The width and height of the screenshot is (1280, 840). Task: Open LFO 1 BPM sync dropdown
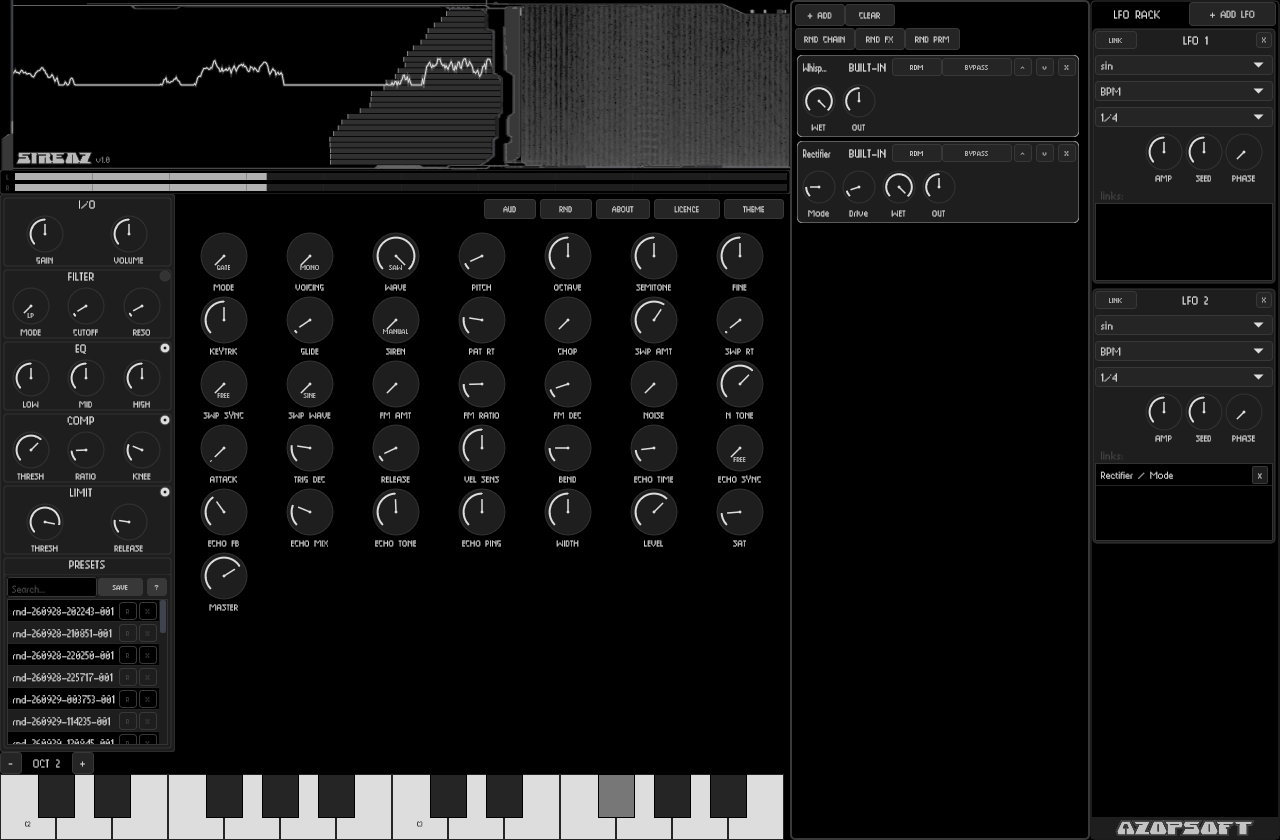tap(1183, 91)
